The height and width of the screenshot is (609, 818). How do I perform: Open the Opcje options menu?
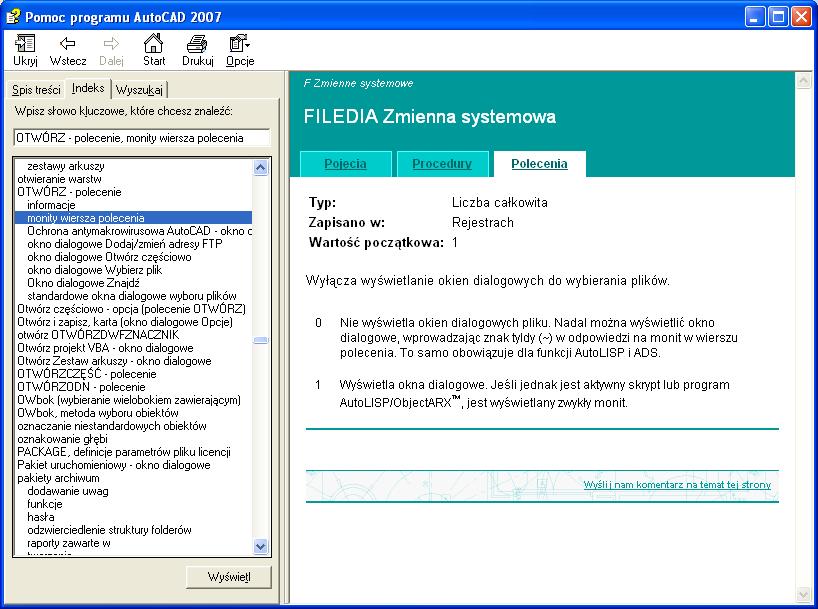point(240,50)
